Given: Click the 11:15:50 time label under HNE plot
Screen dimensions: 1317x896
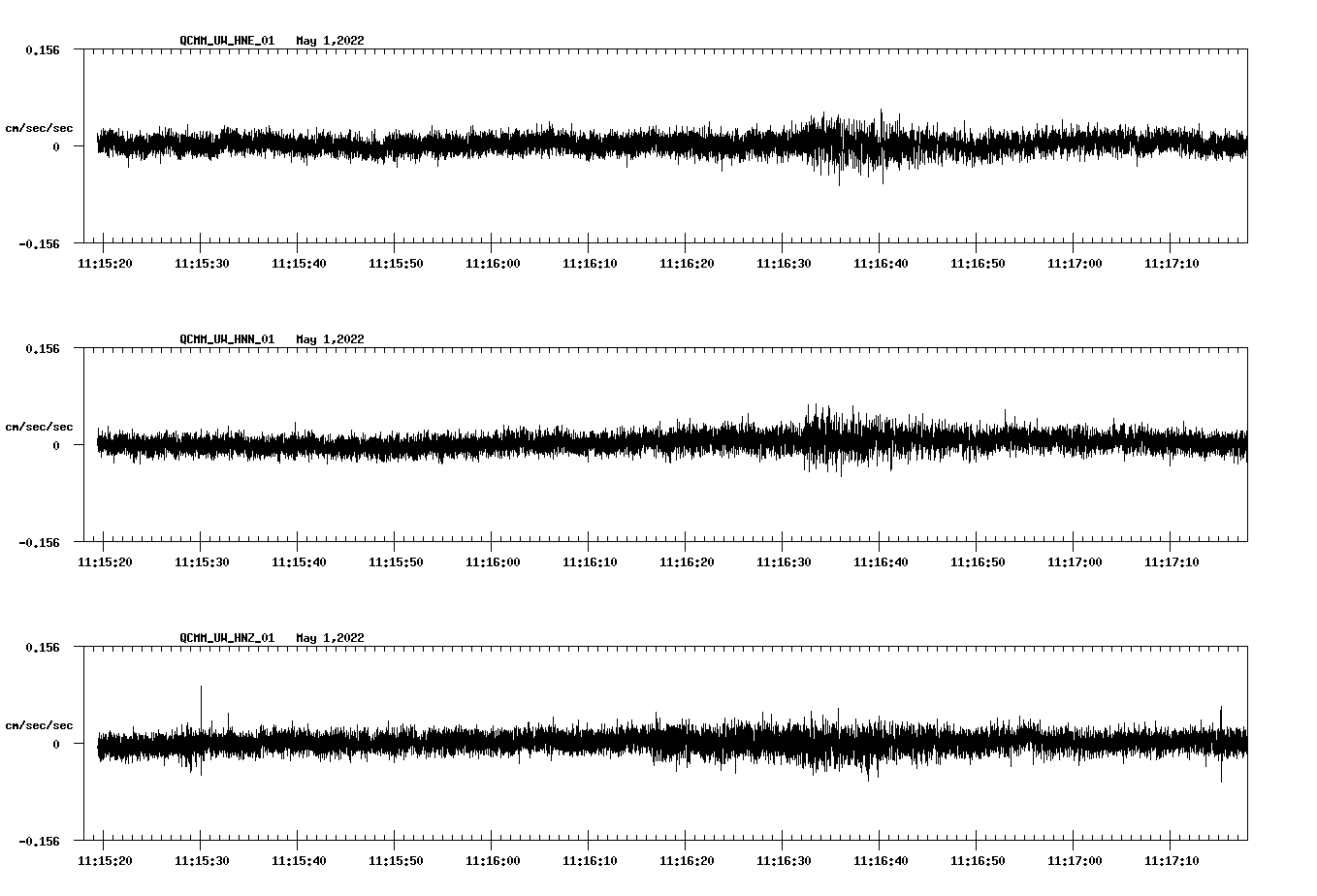Looking at the screenshot, I should tap(396, 264).
